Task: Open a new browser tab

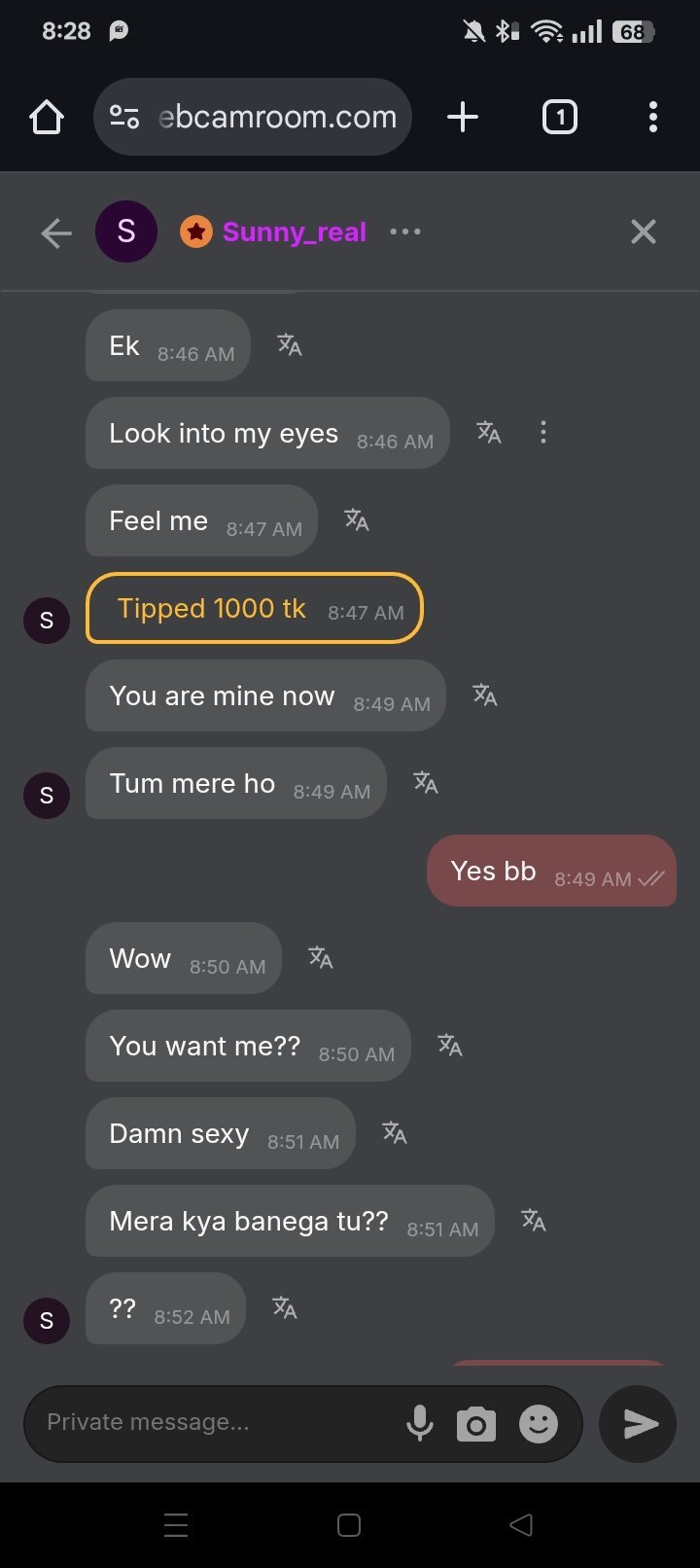Action: [463, 118]
